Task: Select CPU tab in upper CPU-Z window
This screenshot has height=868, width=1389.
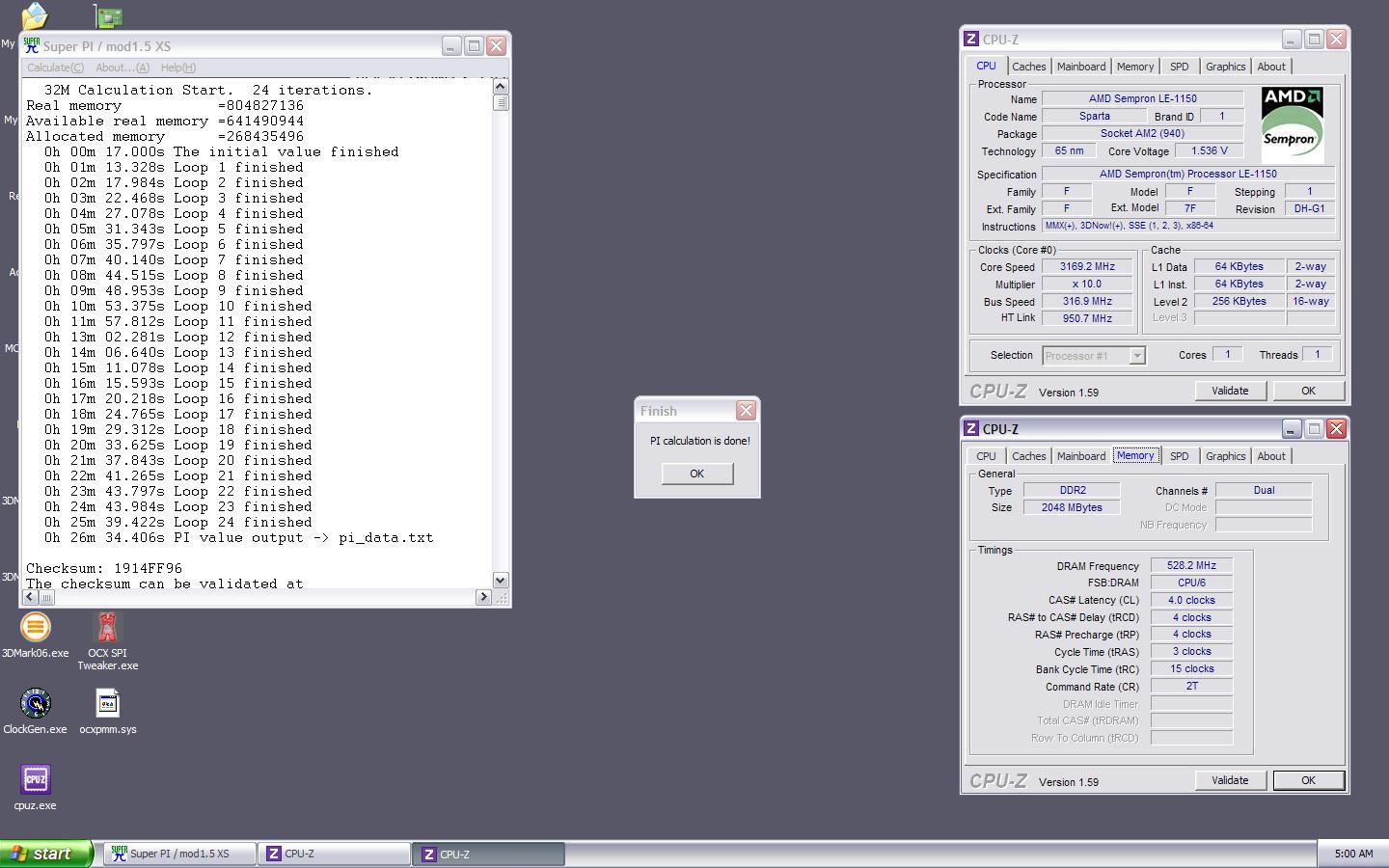Action: (x=986, y=66)
